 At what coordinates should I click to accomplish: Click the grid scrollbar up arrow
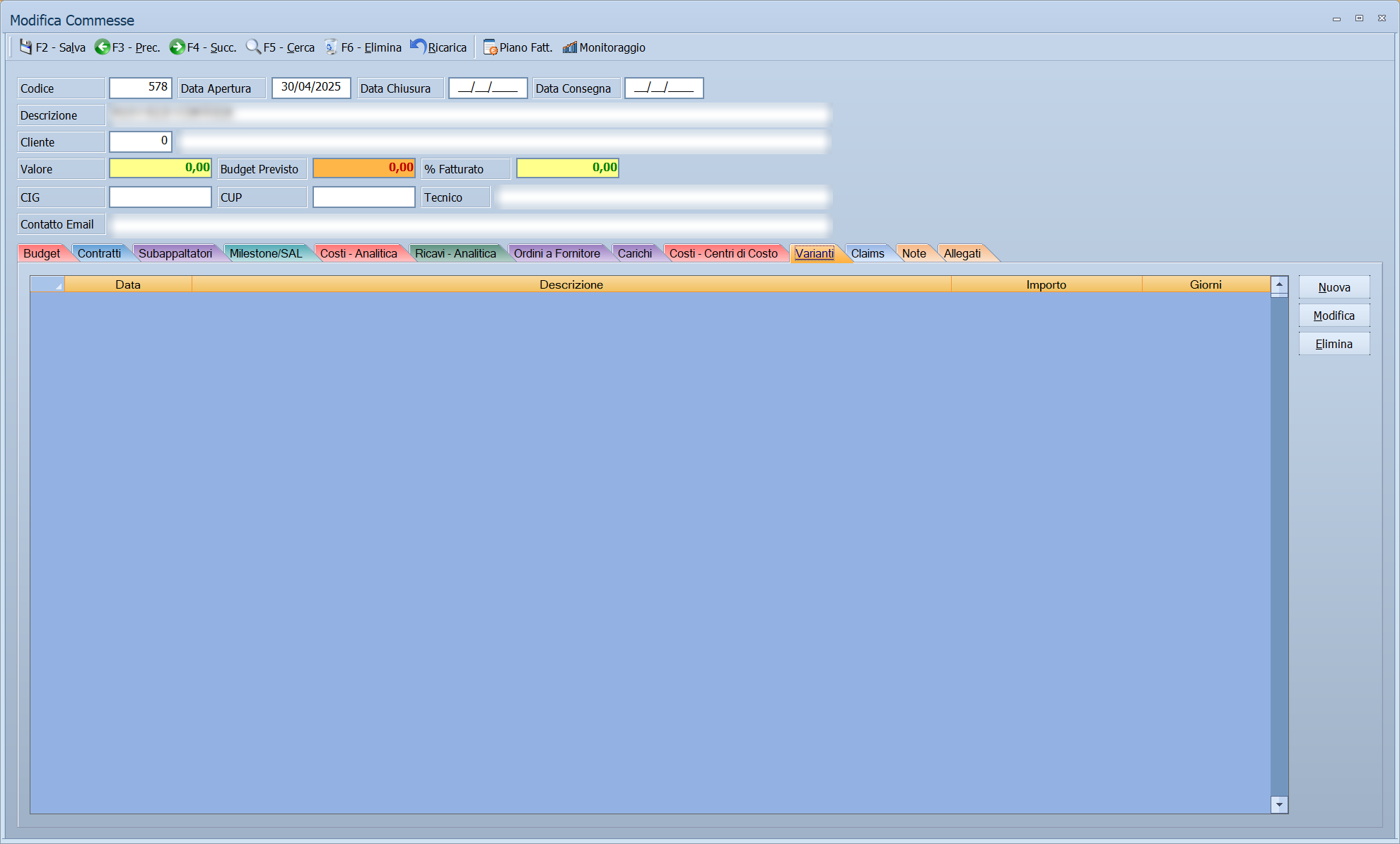(1279, 284)
